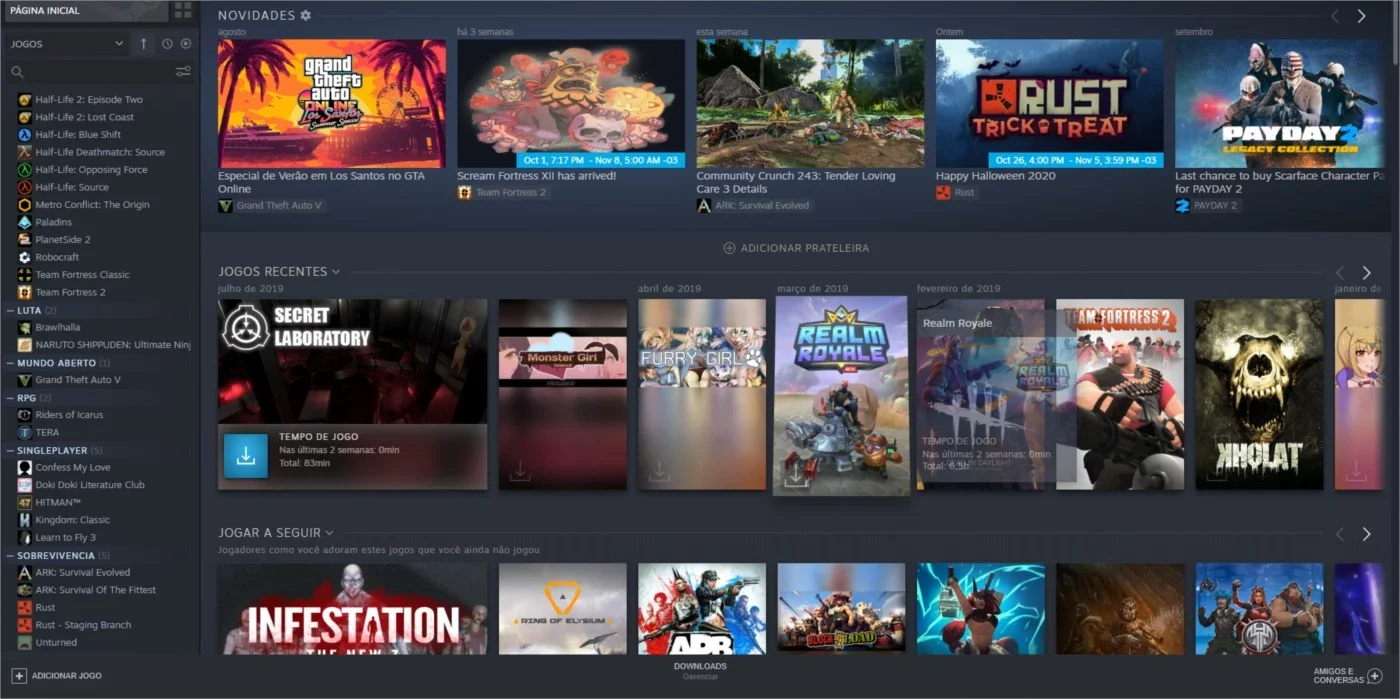Viewport: 1400px width, 699px height.
Task: Switch library to grid collections view icon
Action: tap(182, 10)
